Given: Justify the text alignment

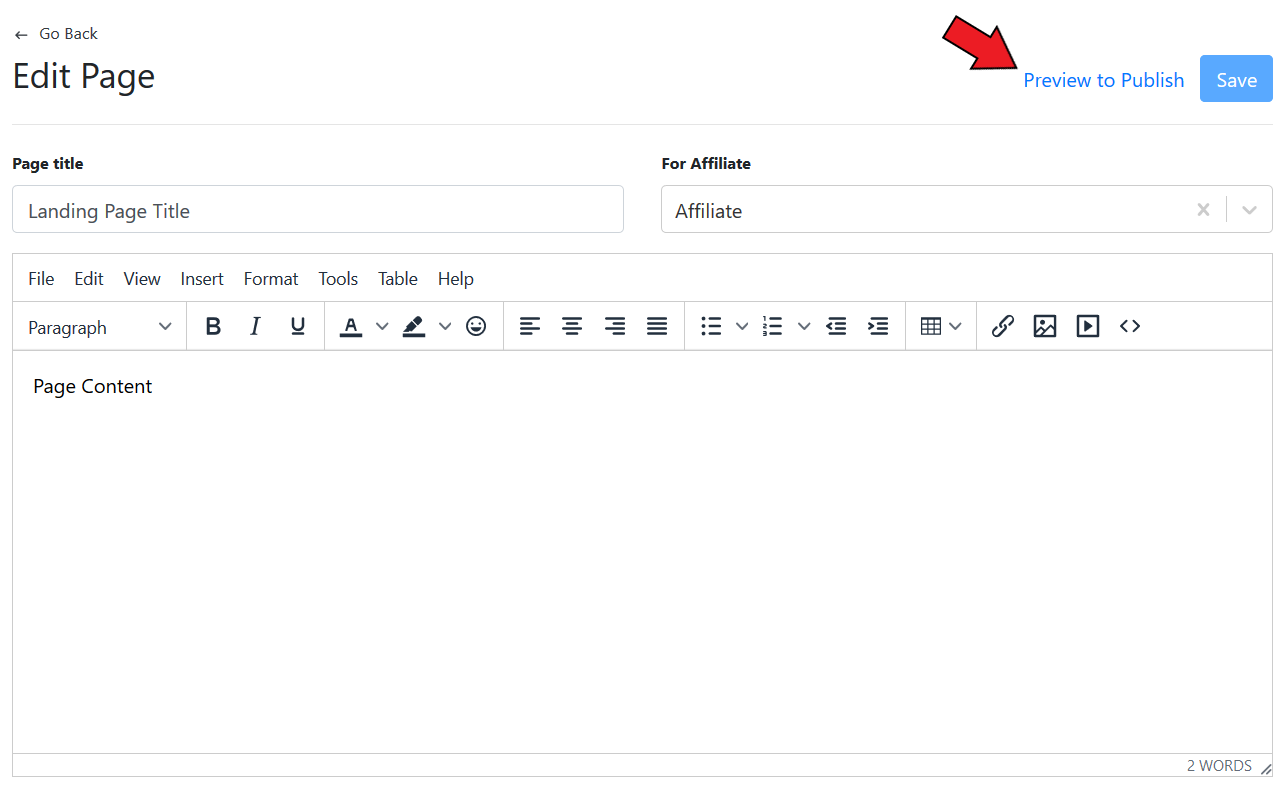Looking at the screenshot, I should [x=657, y=326].
